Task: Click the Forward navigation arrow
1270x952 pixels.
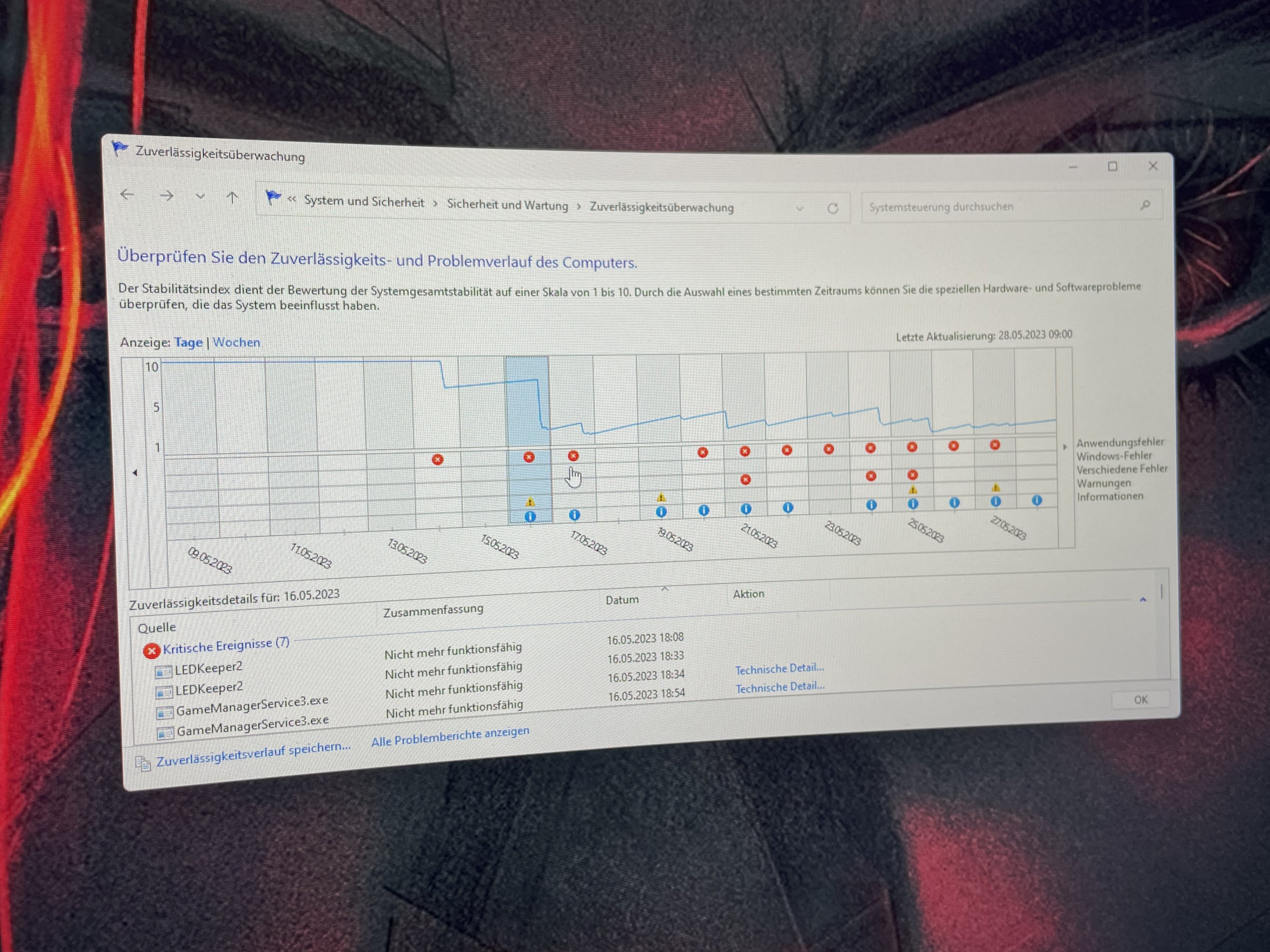Action: tap(166, 196)
